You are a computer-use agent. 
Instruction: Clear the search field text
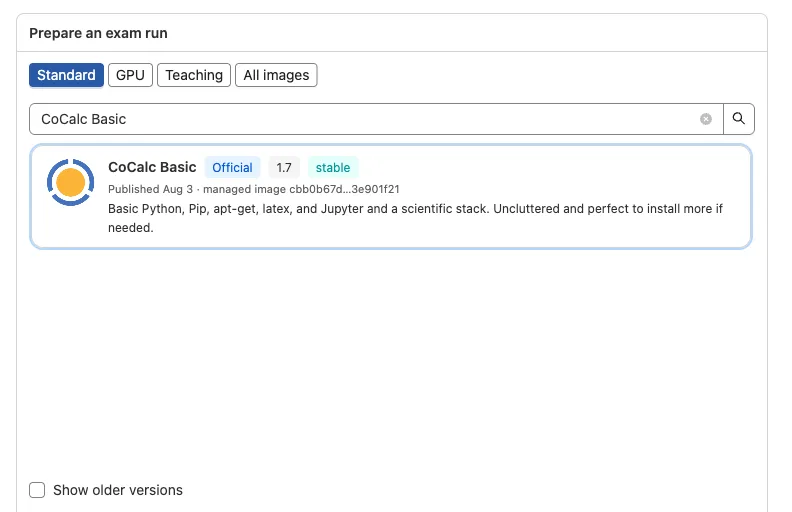706,119
